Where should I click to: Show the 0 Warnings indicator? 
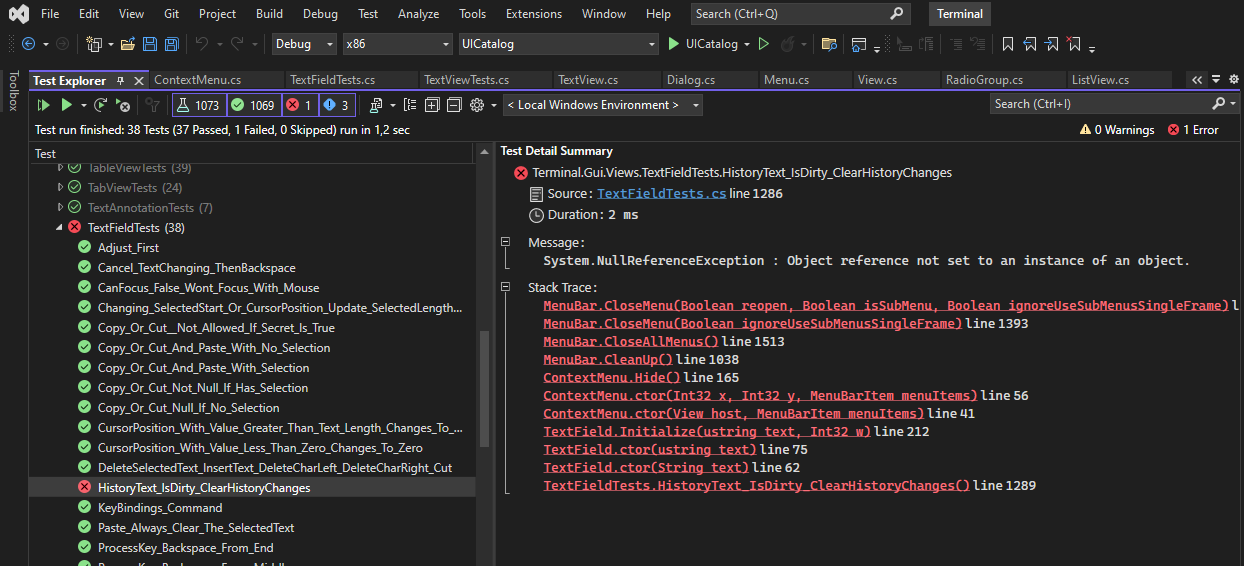tap(1117, 130)
